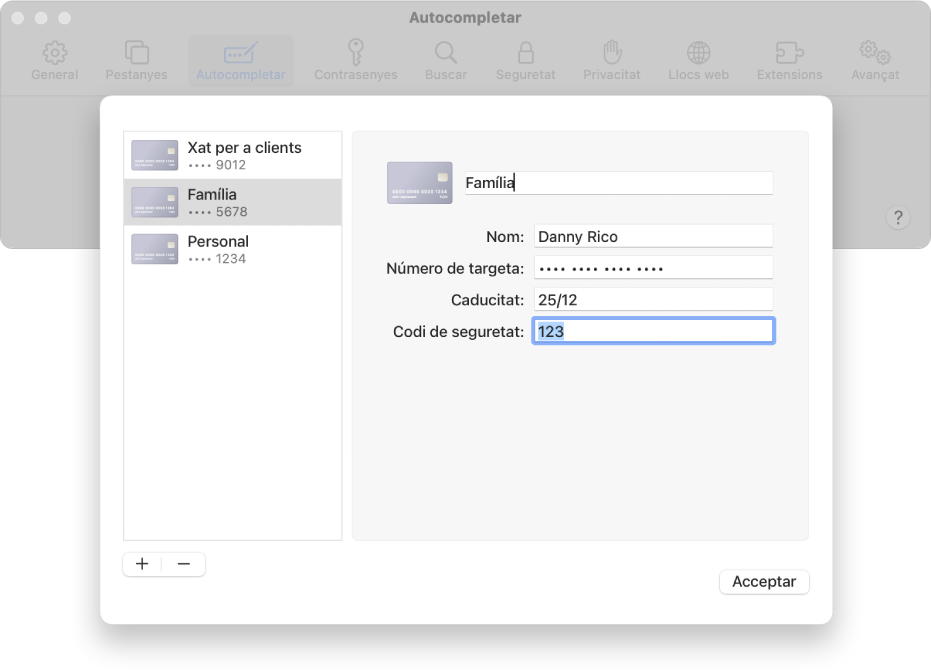
Task: Select the Buscar magnifier icon
Action: tap(446, 53)
